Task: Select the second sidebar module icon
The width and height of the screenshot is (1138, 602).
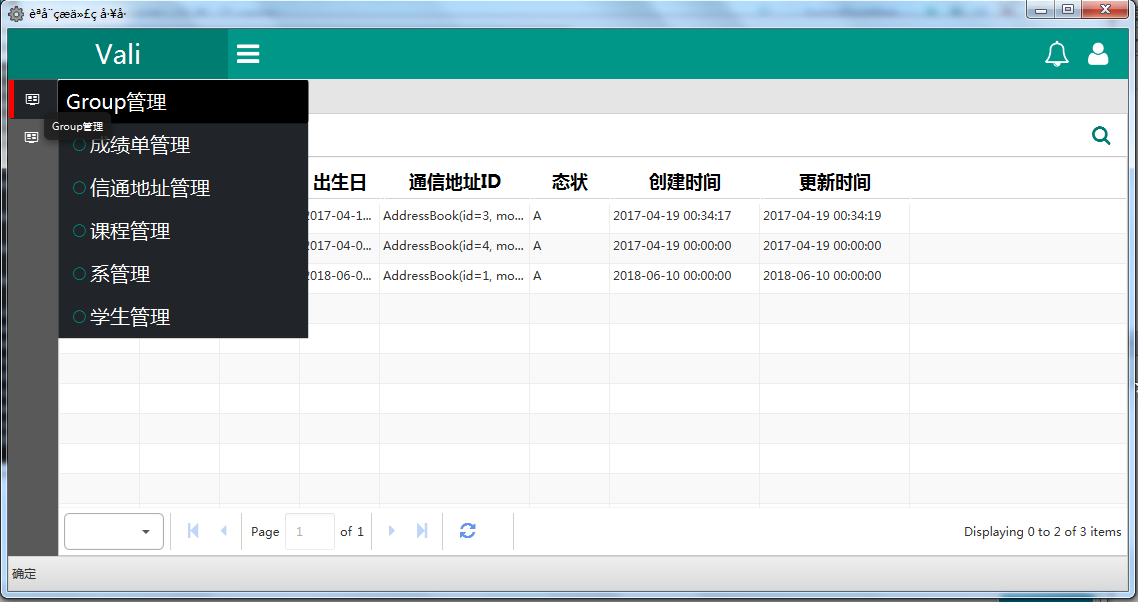Action: [31, 137]
